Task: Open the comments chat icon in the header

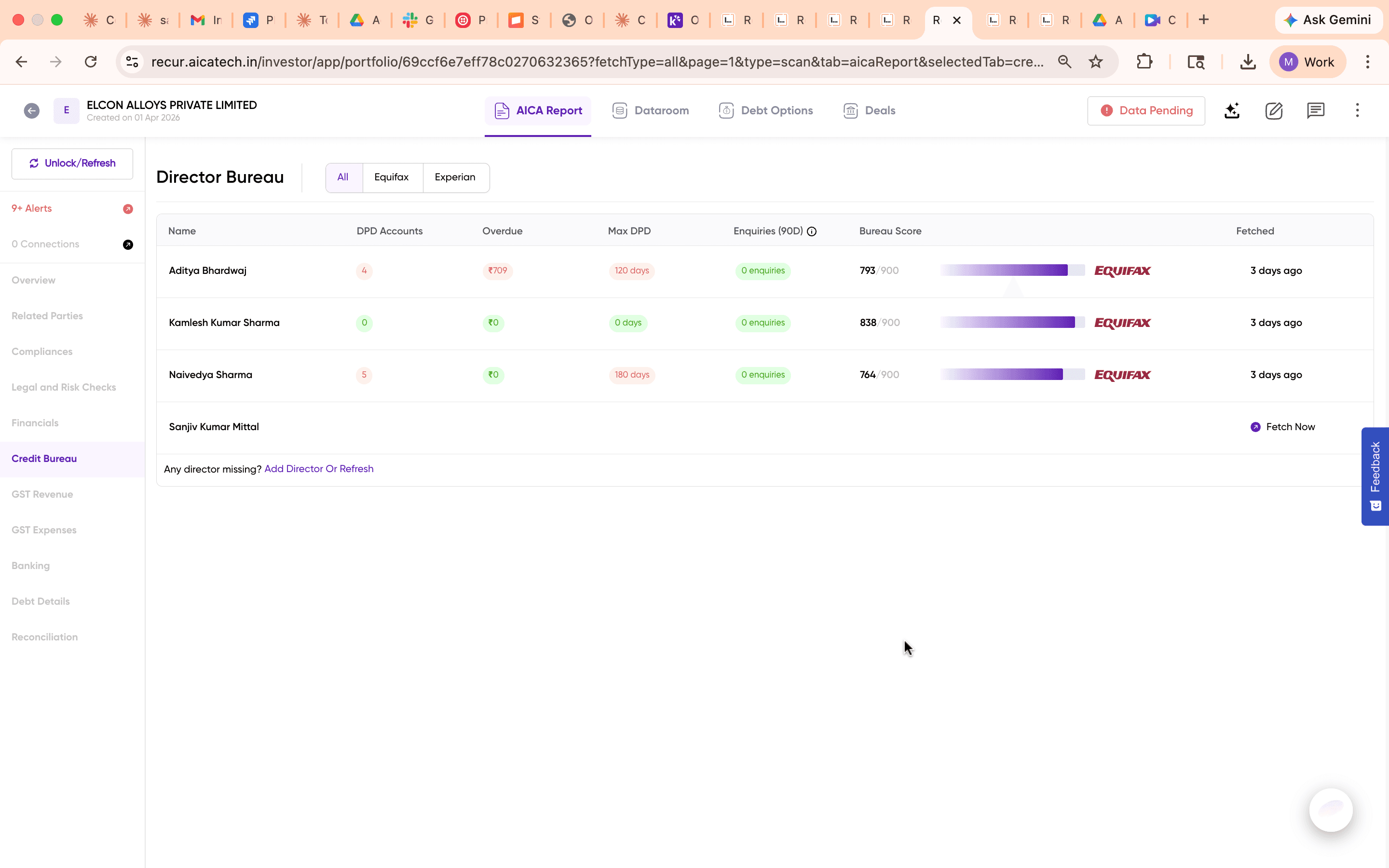Action: [1315, 110]
